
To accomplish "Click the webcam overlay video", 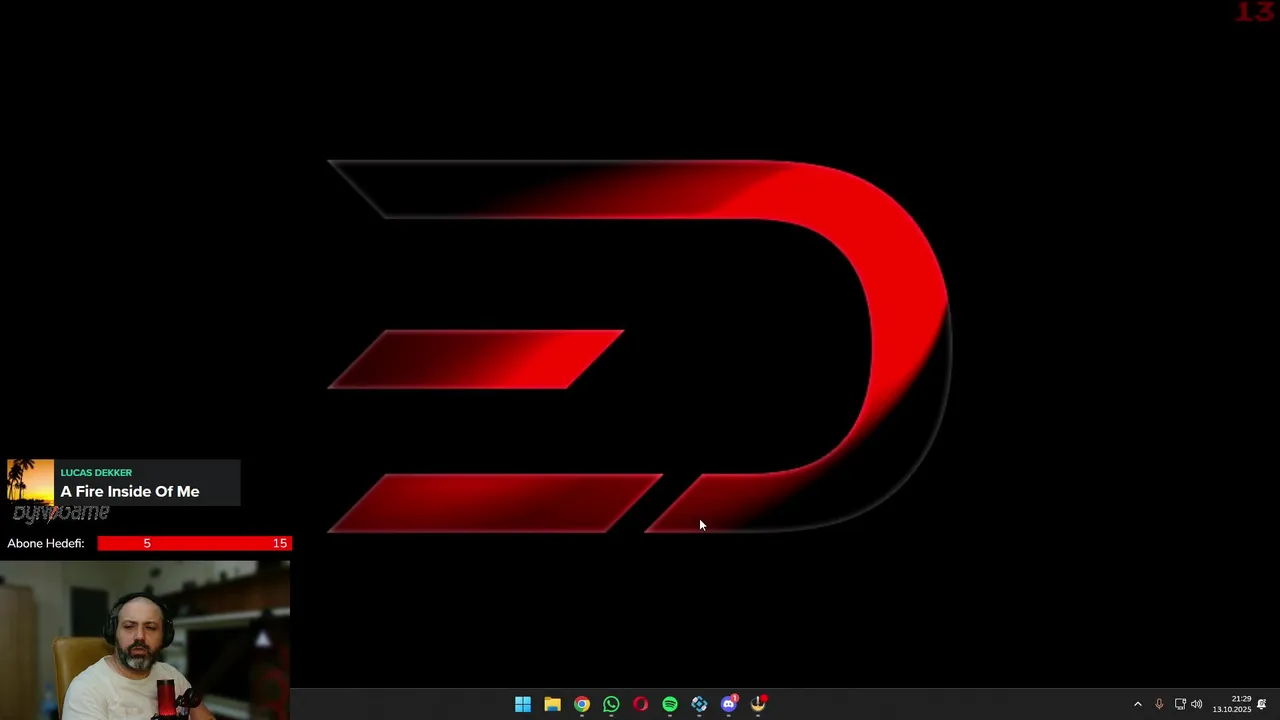I will pos(145,640).
